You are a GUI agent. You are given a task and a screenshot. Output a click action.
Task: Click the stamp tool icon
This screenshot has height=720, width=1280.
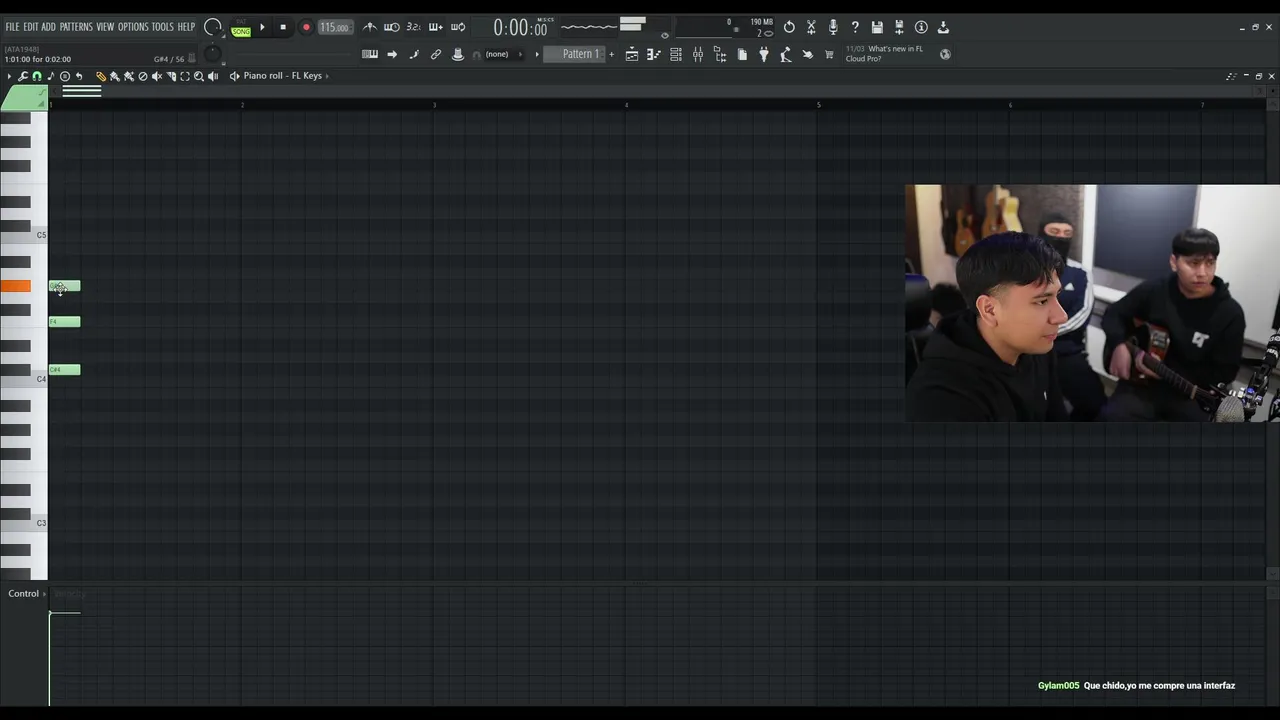(x=458, y=54)
